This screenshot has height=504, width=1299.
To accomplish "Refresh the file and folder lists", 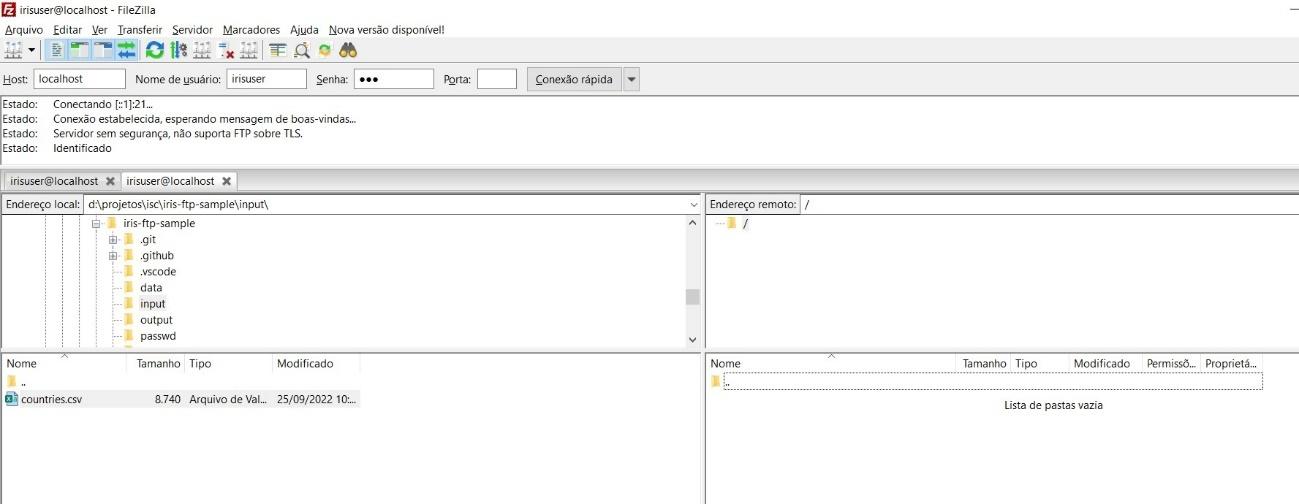I will point(155,49).
